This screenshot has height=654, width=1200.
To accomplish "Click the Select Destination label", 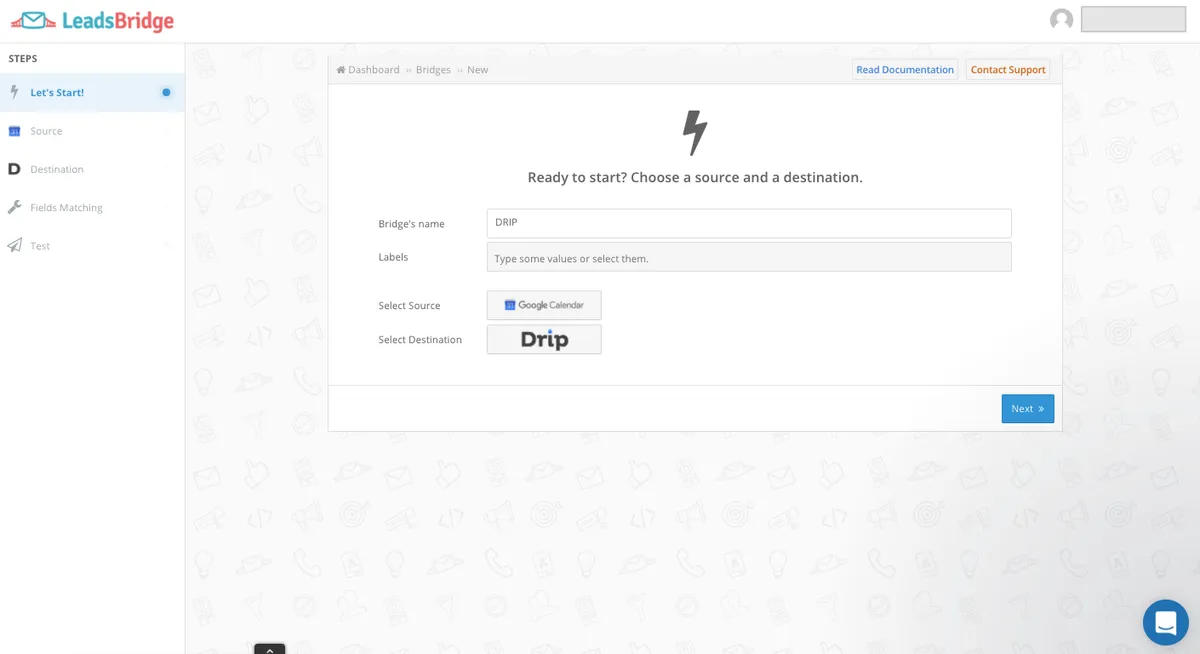I will [x=420, y=340].
